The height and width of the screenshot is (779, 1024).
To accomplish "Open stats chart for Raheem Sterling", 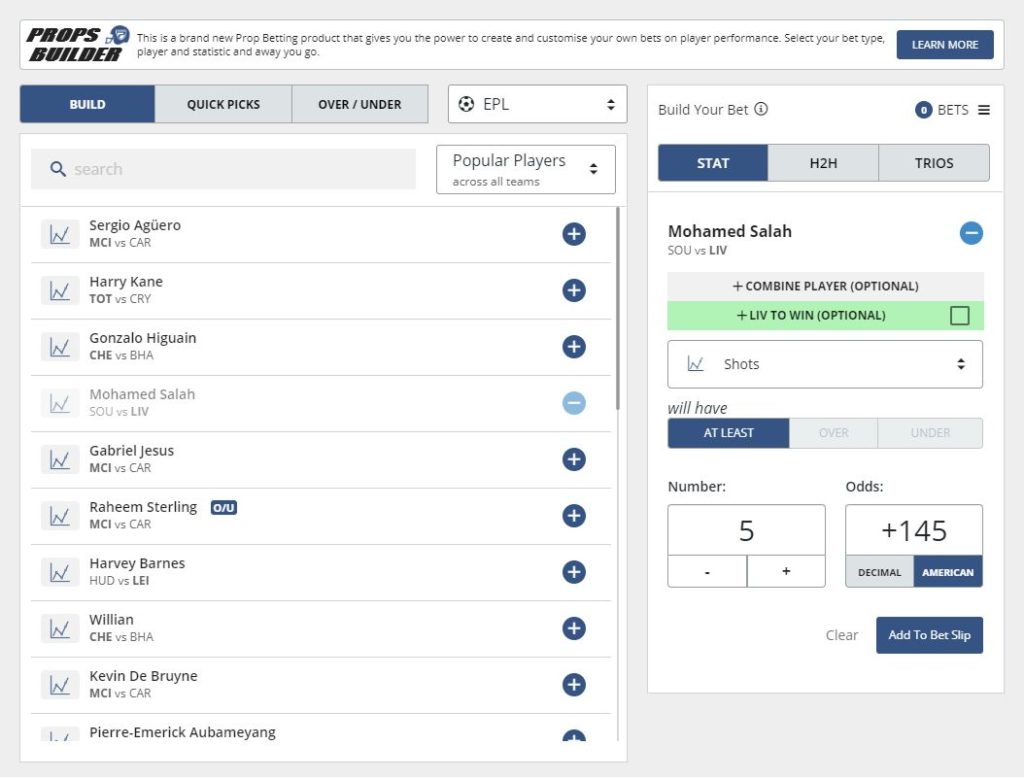I will tap(59, 516).
